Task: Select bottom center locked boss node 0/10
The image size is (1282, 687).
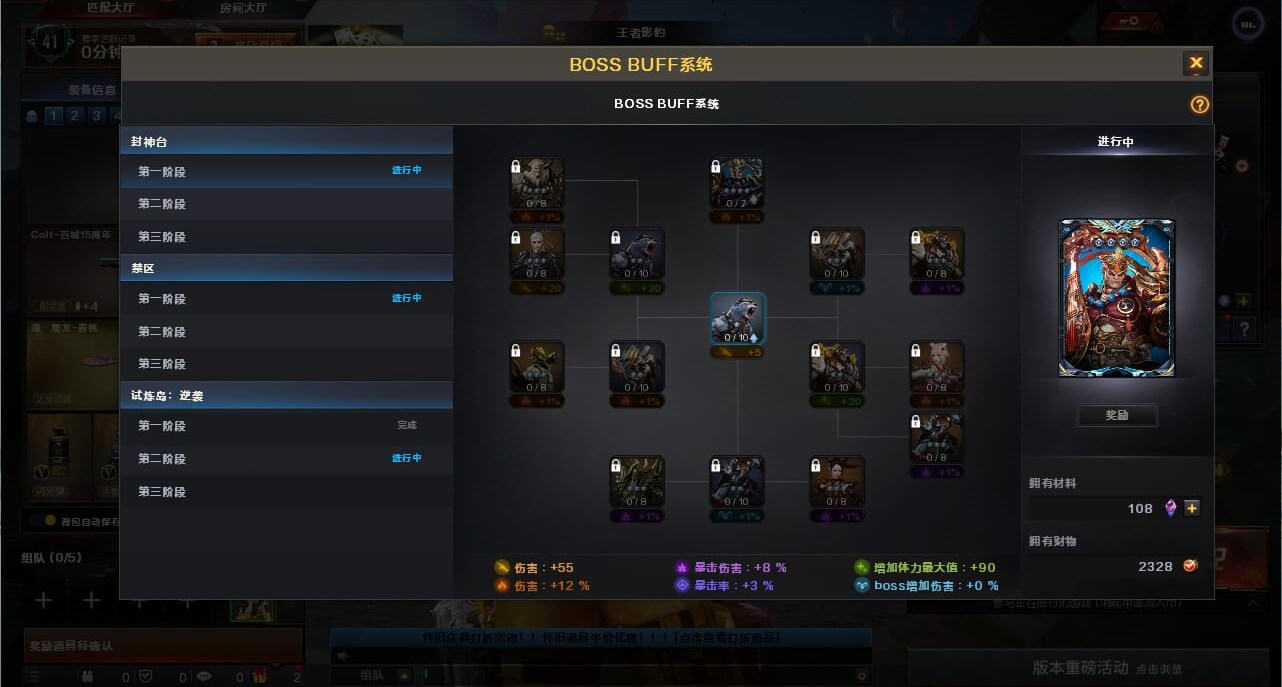Action: coord(737,482)
